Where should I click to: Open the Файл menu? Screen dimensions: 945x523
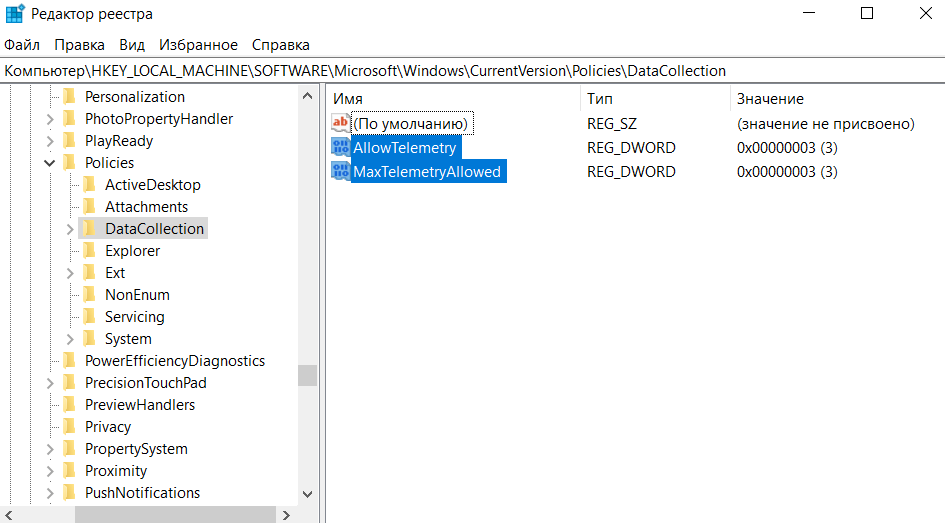point(22,45)
